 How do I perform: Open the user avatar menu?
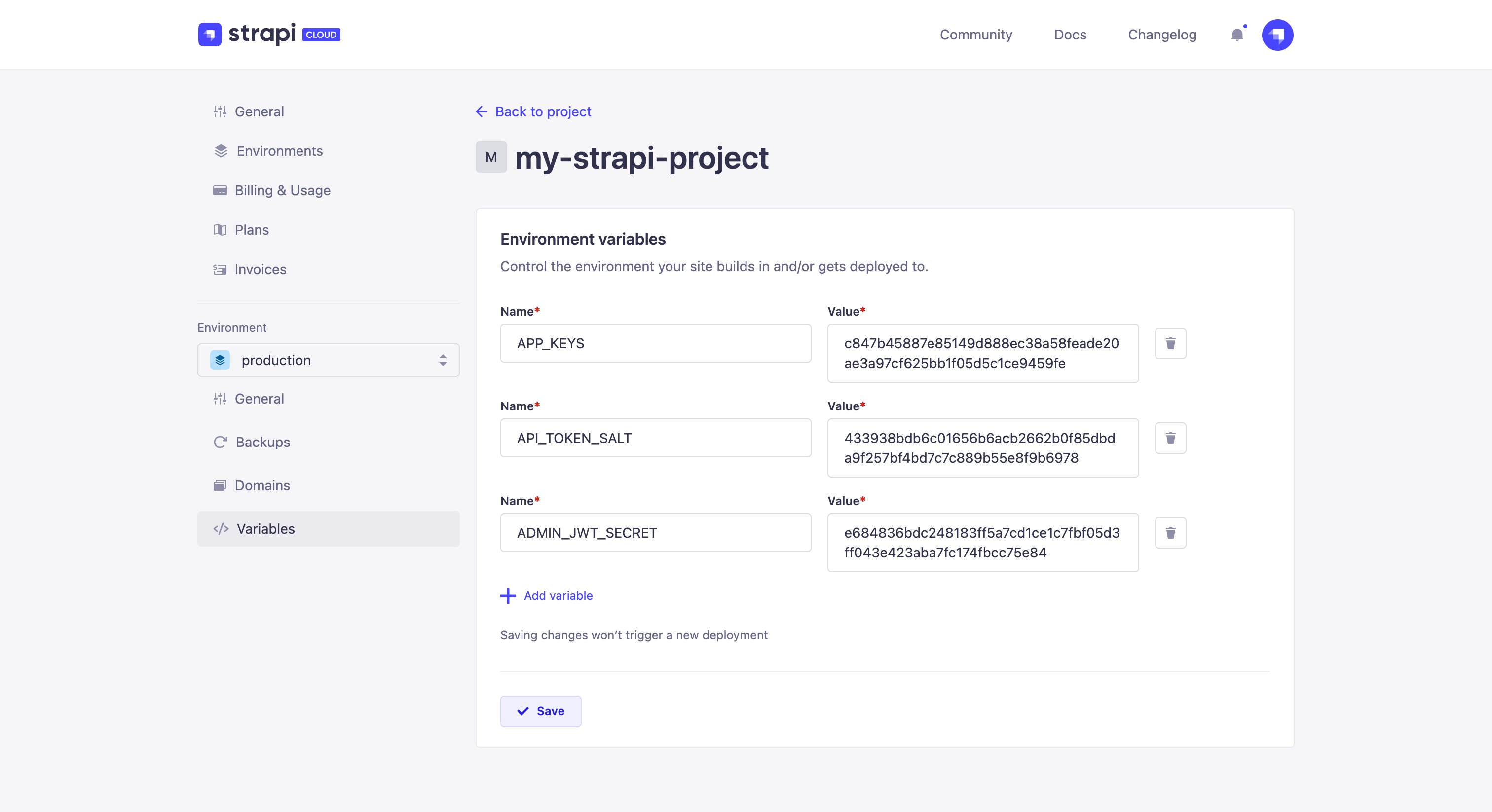1277,35
